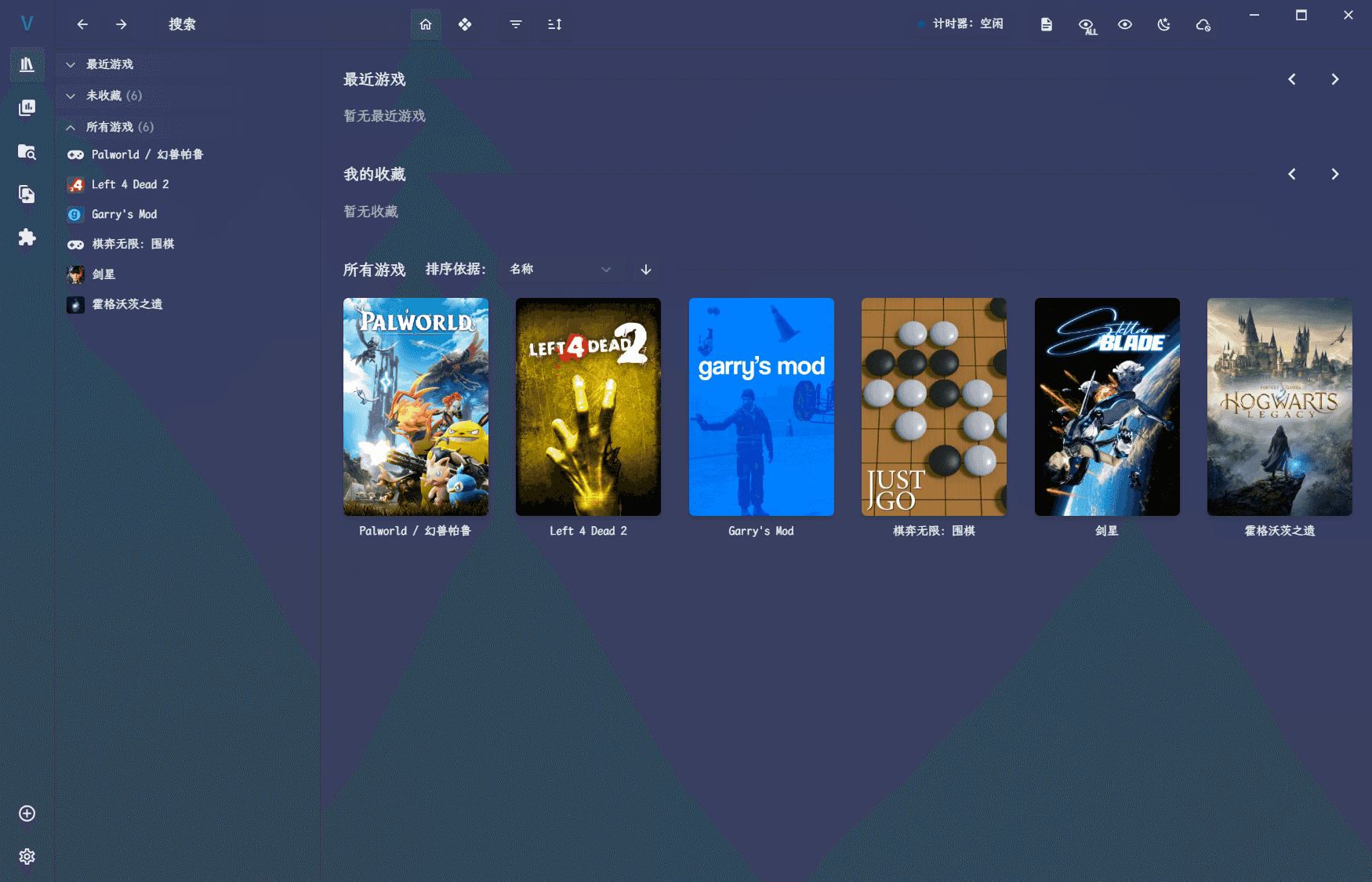Collapse the 所有游戏 tree section
The image size is (1372, 882).
[71, 127]
